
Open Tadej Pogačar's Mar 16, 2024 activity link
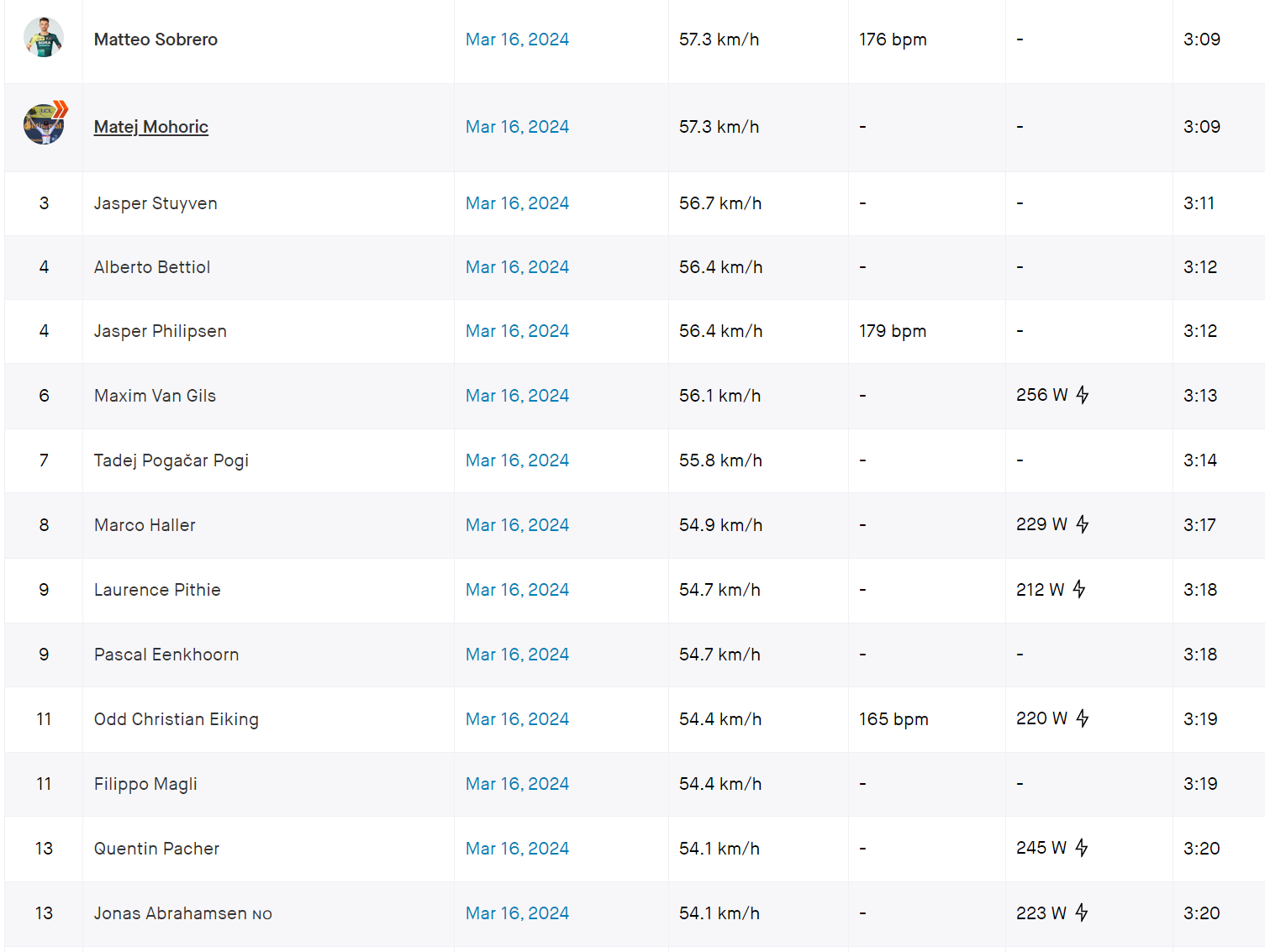pyautogui.click(x=517, y=460)
